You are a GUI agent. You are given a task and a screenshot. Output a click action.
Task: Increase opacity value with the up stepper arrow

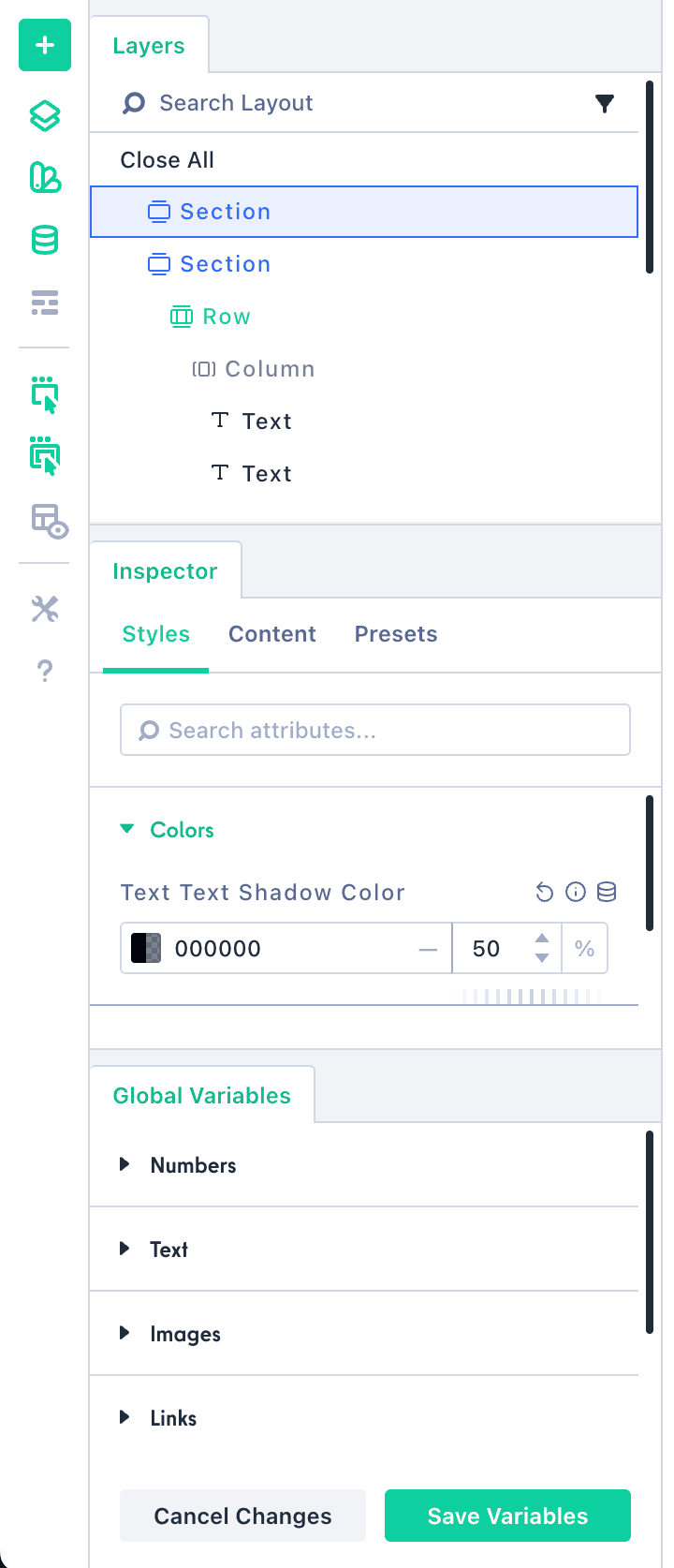click(x=542, y=938)
